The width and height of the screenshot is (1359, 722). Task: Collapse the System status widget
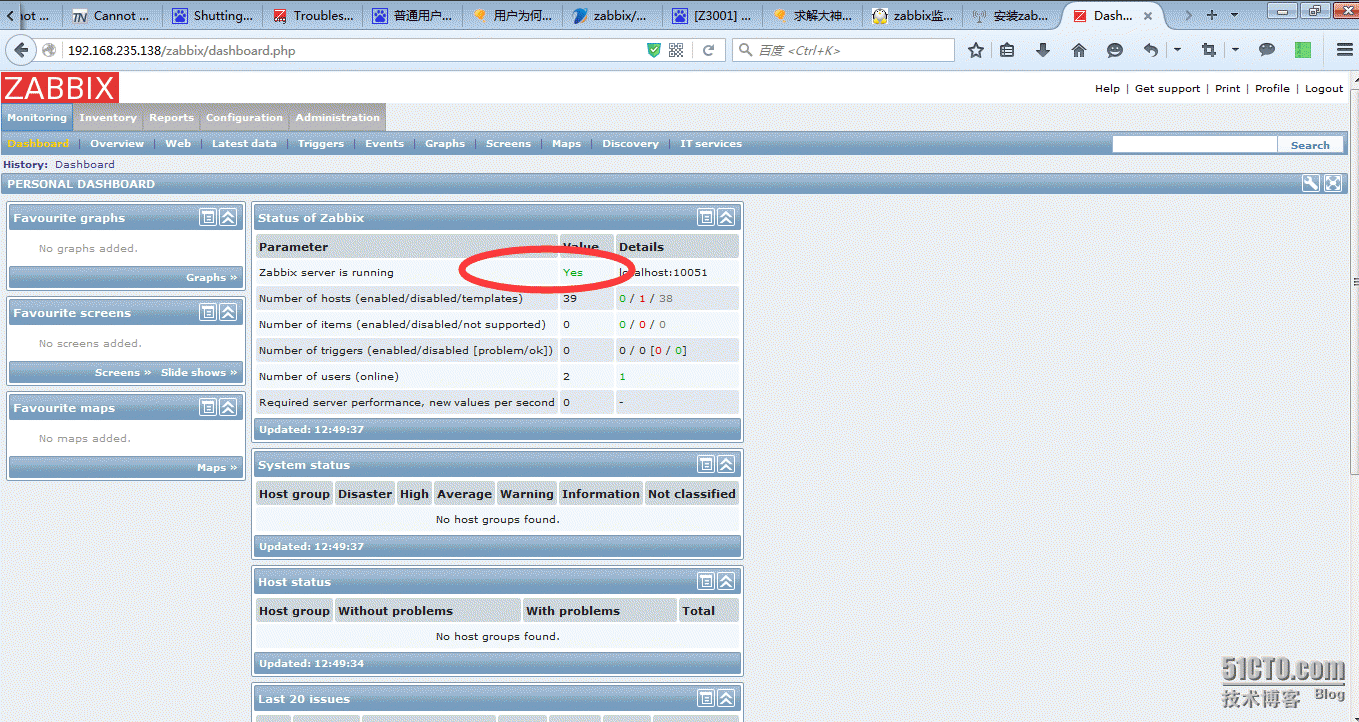(727, 464)
